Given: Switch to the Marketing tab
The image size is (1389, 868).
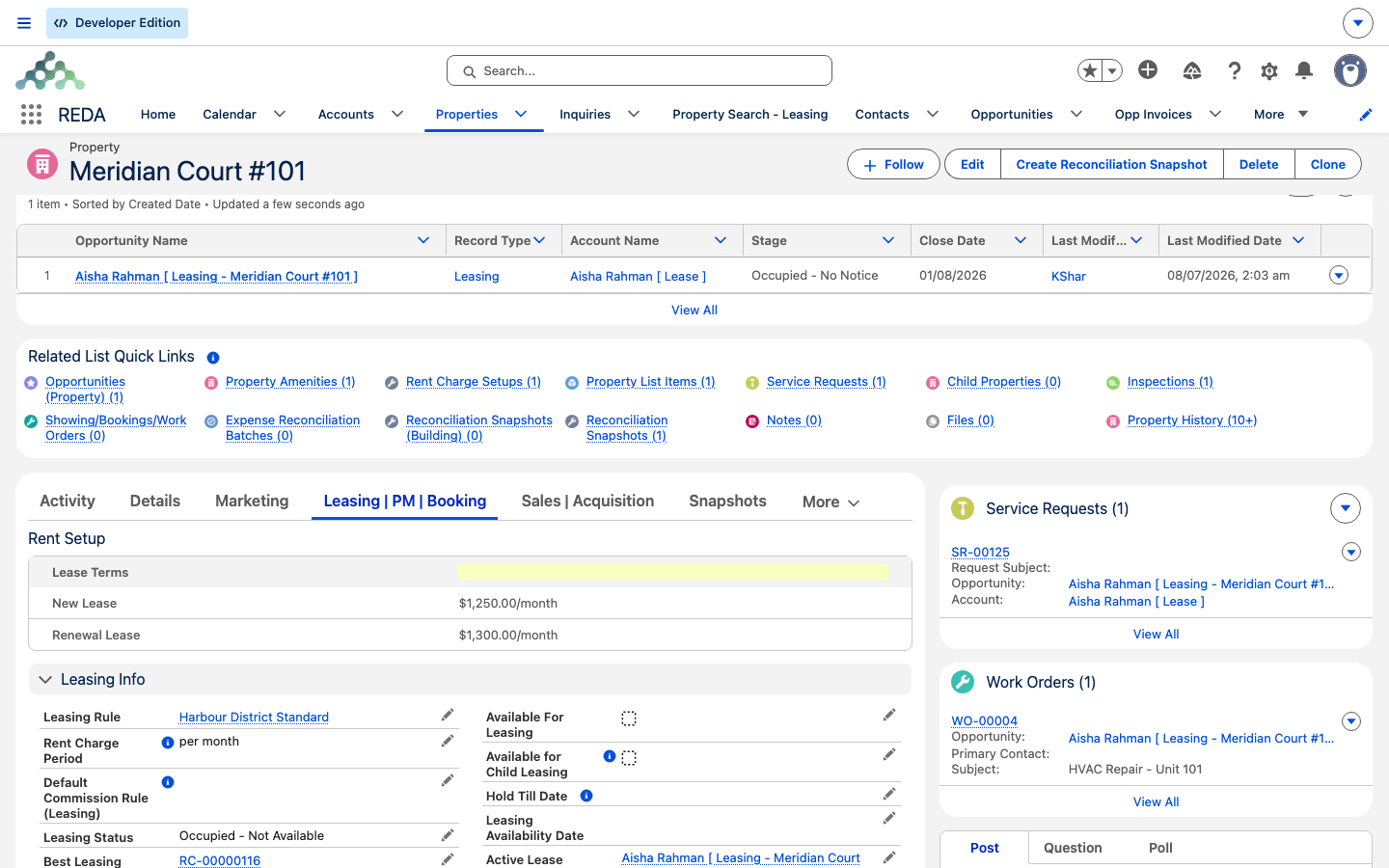Looking at the screenshot, I should point(252,501).
